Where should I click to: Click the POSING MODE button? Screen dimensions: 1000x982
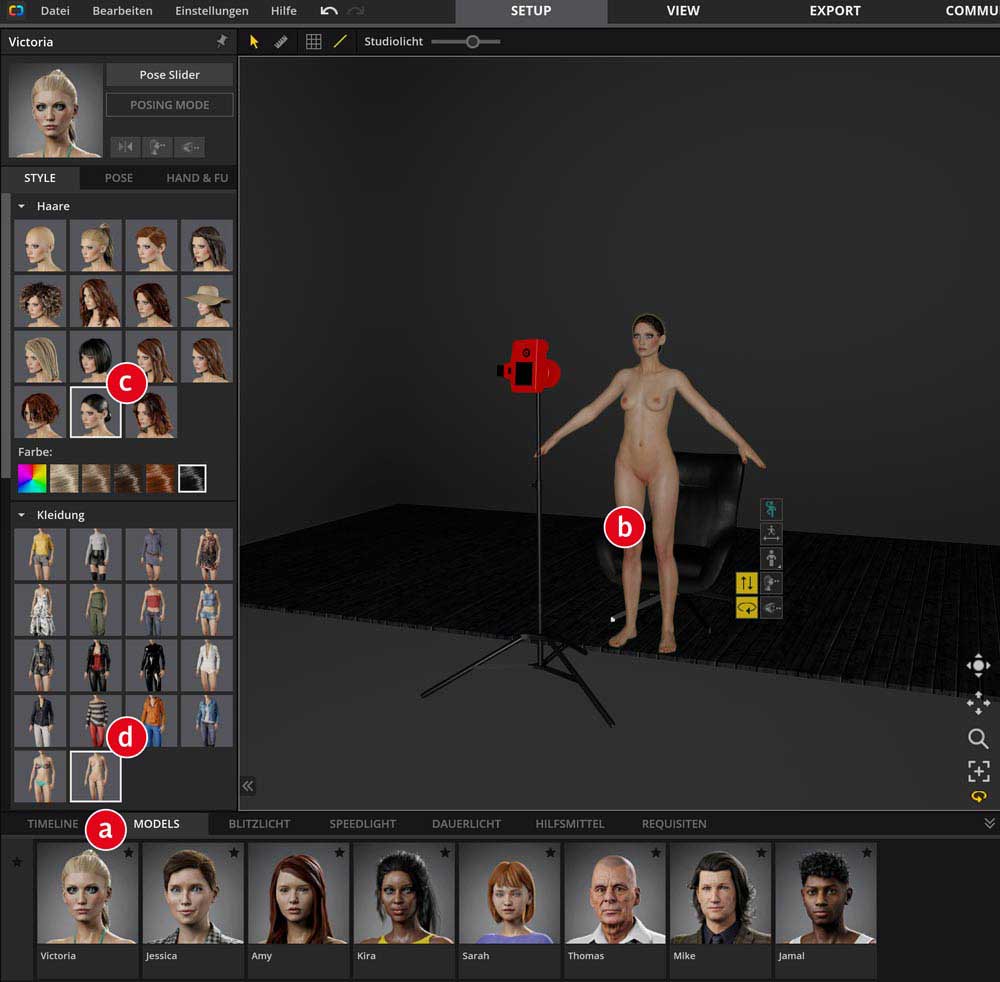pos(169,105)
